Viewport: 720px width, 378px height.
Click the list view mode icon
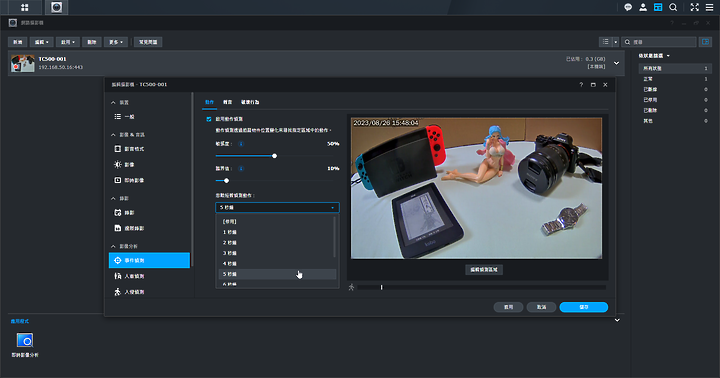(x=606, y=42)
